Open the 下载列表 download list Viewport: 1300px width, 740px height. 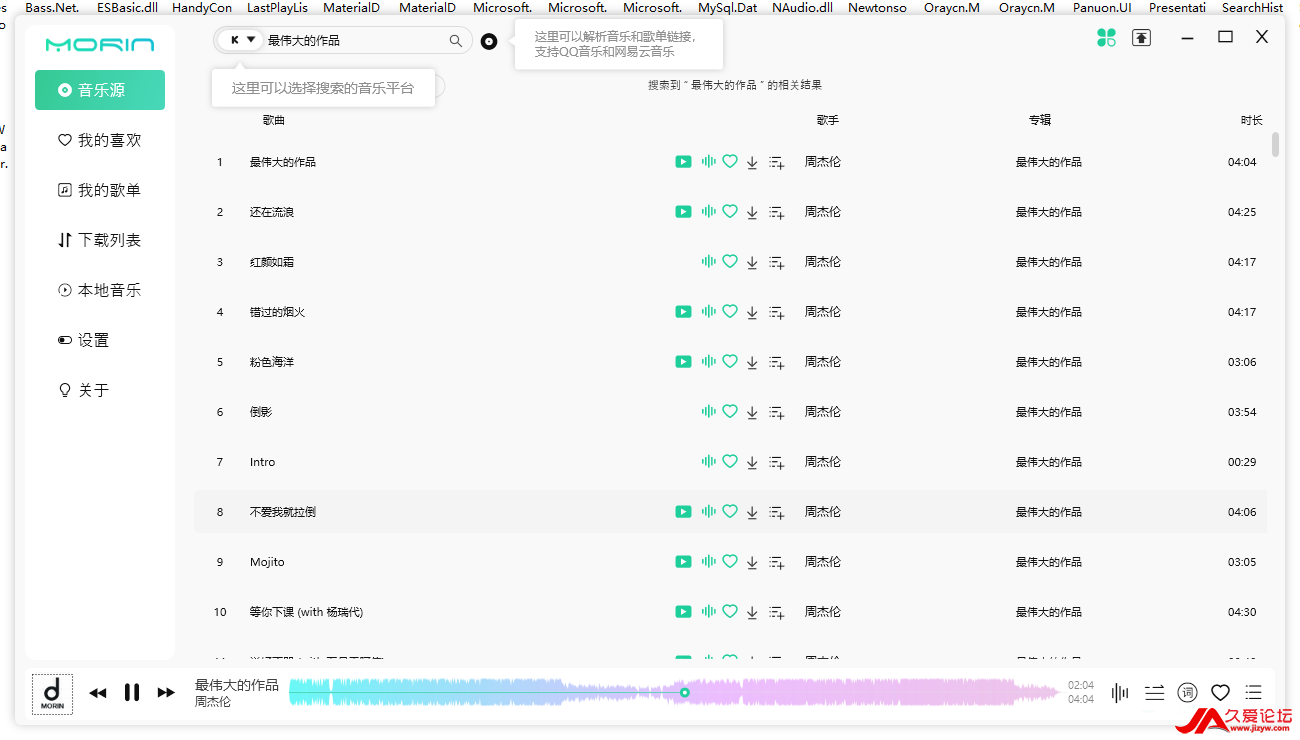click(x=100, y=240)
